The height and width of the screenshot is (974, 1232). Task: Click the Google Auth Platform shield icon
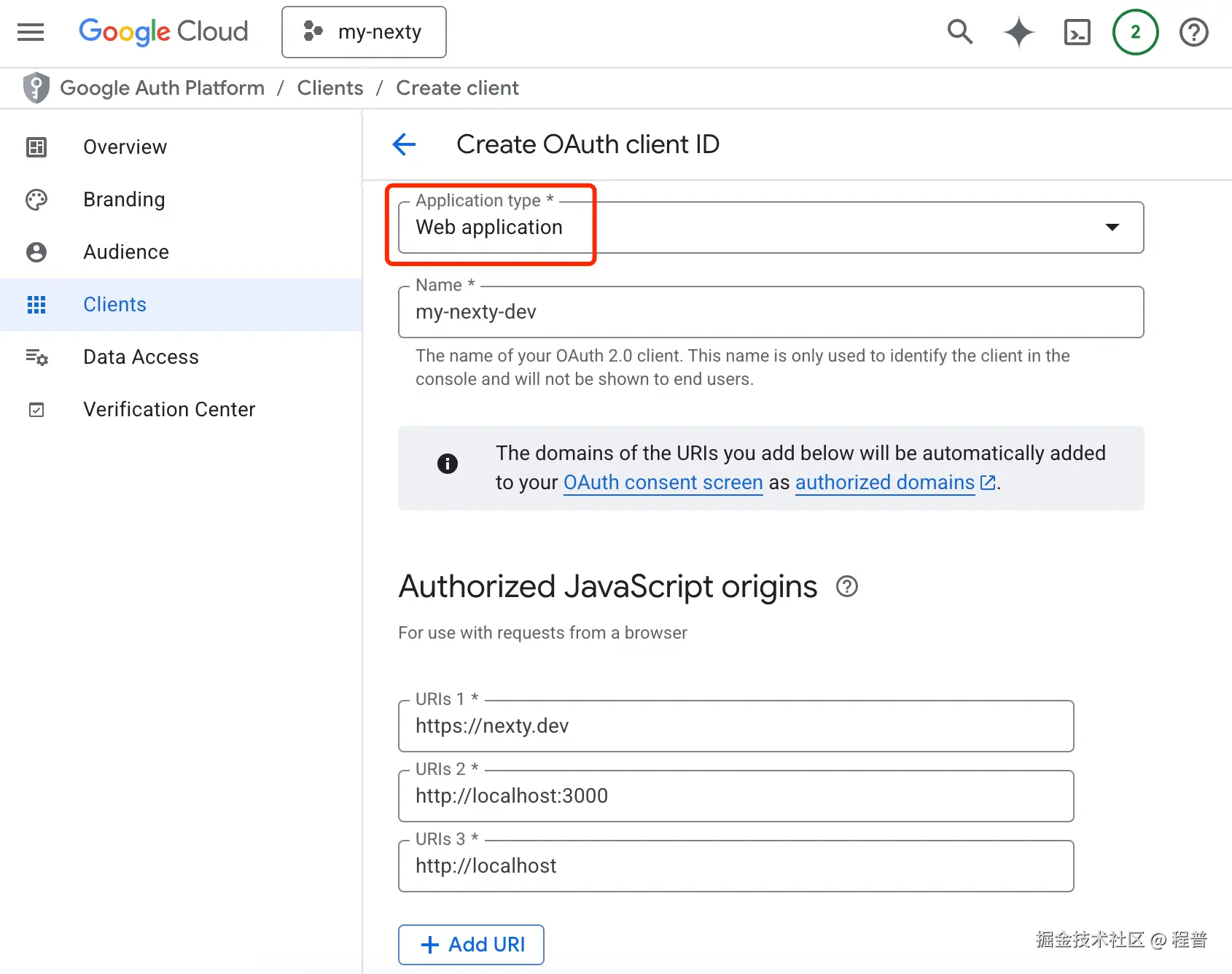[x=36, y=88]
